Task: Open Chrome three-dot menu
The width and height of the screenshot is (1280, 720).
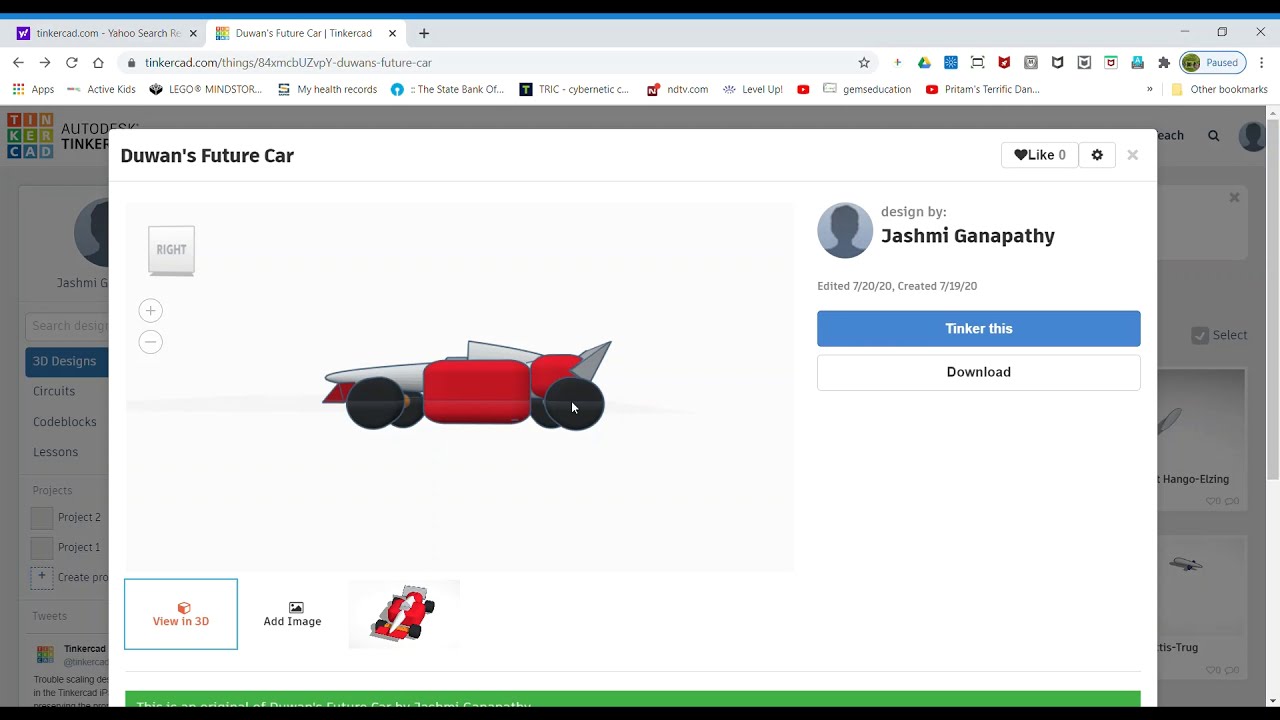Action: coord(1261,62)
